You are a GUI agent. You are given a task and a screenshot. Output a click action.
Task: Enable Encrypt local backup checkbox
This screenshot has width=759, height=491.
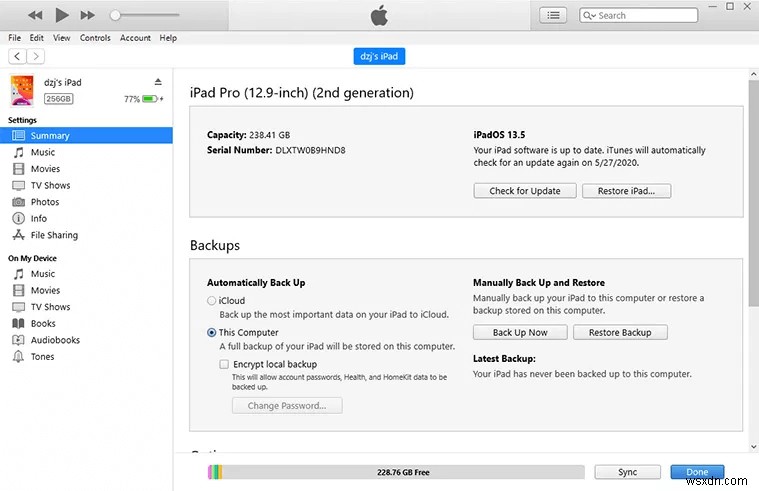click(x=224, y=364)
